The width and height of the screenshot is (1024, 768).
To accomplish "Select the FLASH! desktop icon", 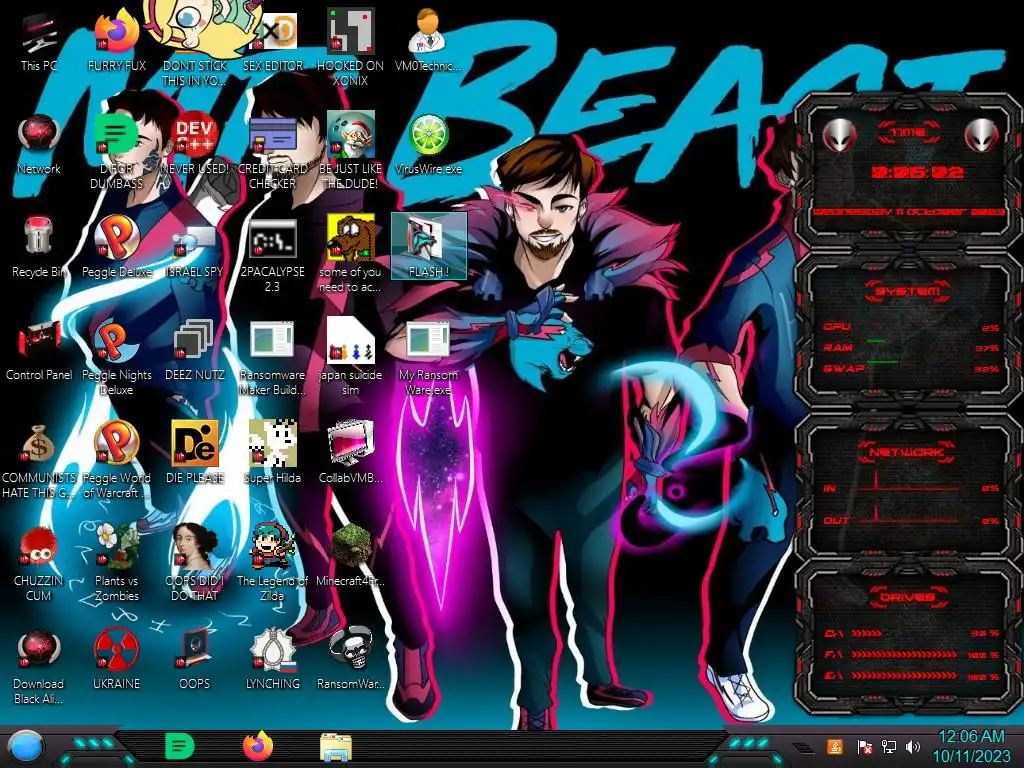I will pos(428,246).
